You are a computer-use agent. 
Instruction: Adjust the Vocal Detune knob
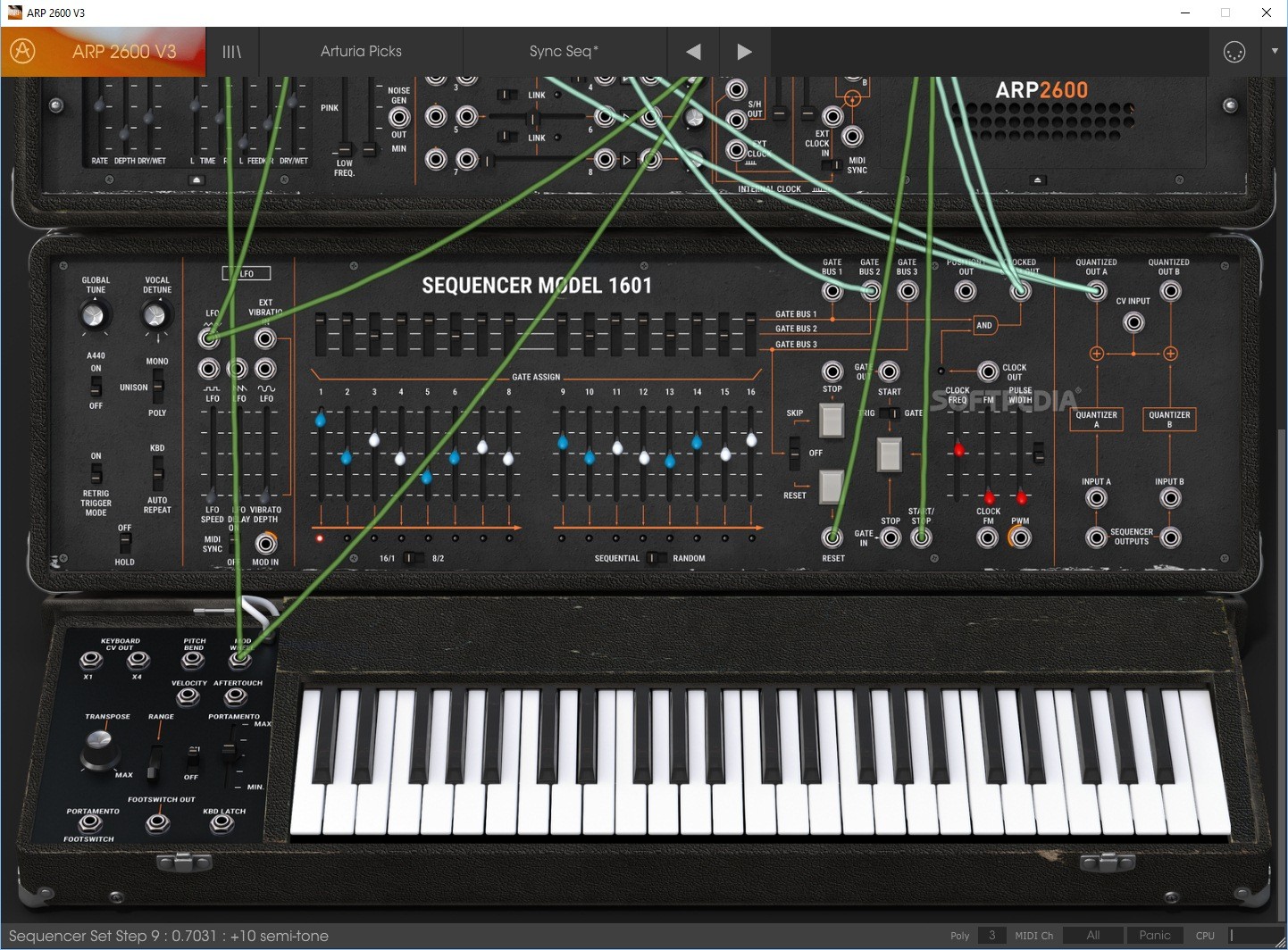(x=155, y=315)
